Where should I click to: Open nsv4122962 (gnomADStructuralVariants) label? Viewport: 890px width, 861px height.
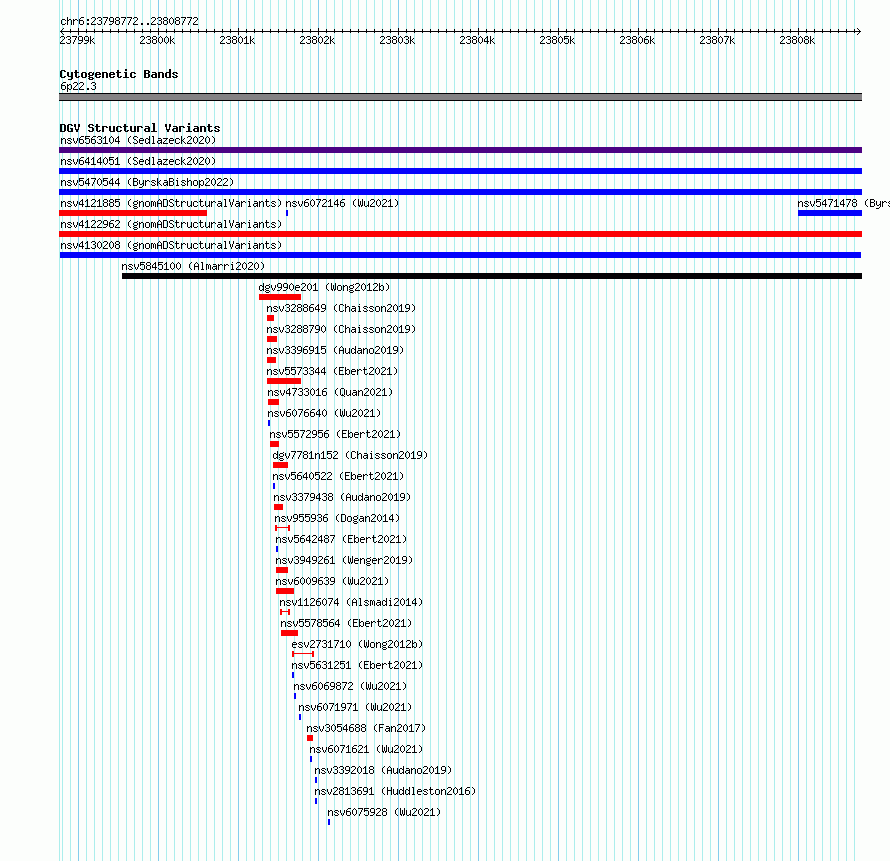[x=171, y=224]
